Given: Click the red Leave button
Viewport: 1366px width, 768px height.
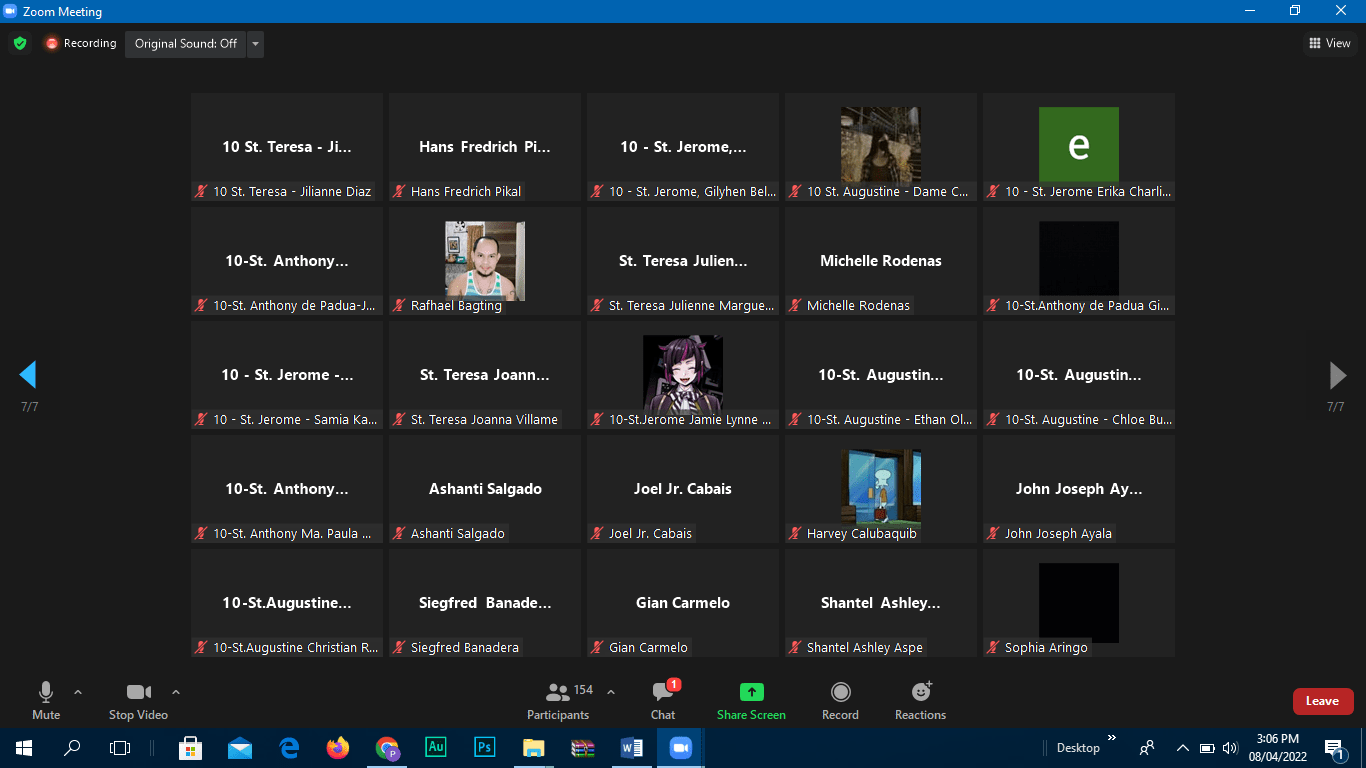Looking at the screenshot, I should (x=1322, y=701).
